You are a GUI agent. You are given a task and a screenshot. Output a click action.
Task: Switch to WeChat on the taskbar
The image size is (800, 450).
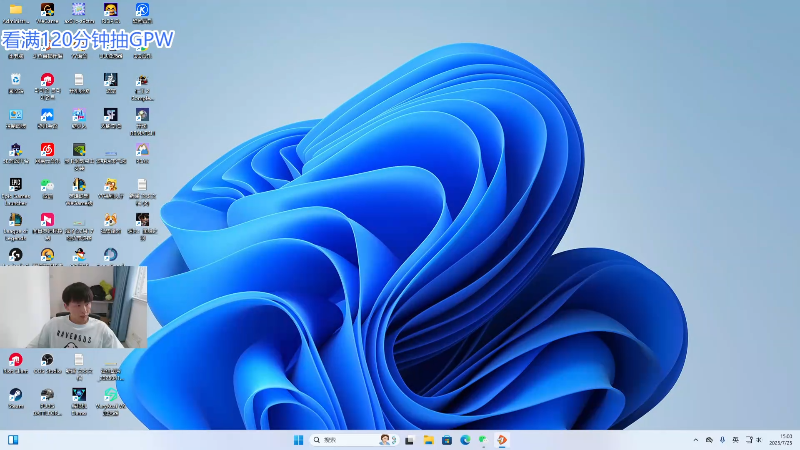point(483,440)
